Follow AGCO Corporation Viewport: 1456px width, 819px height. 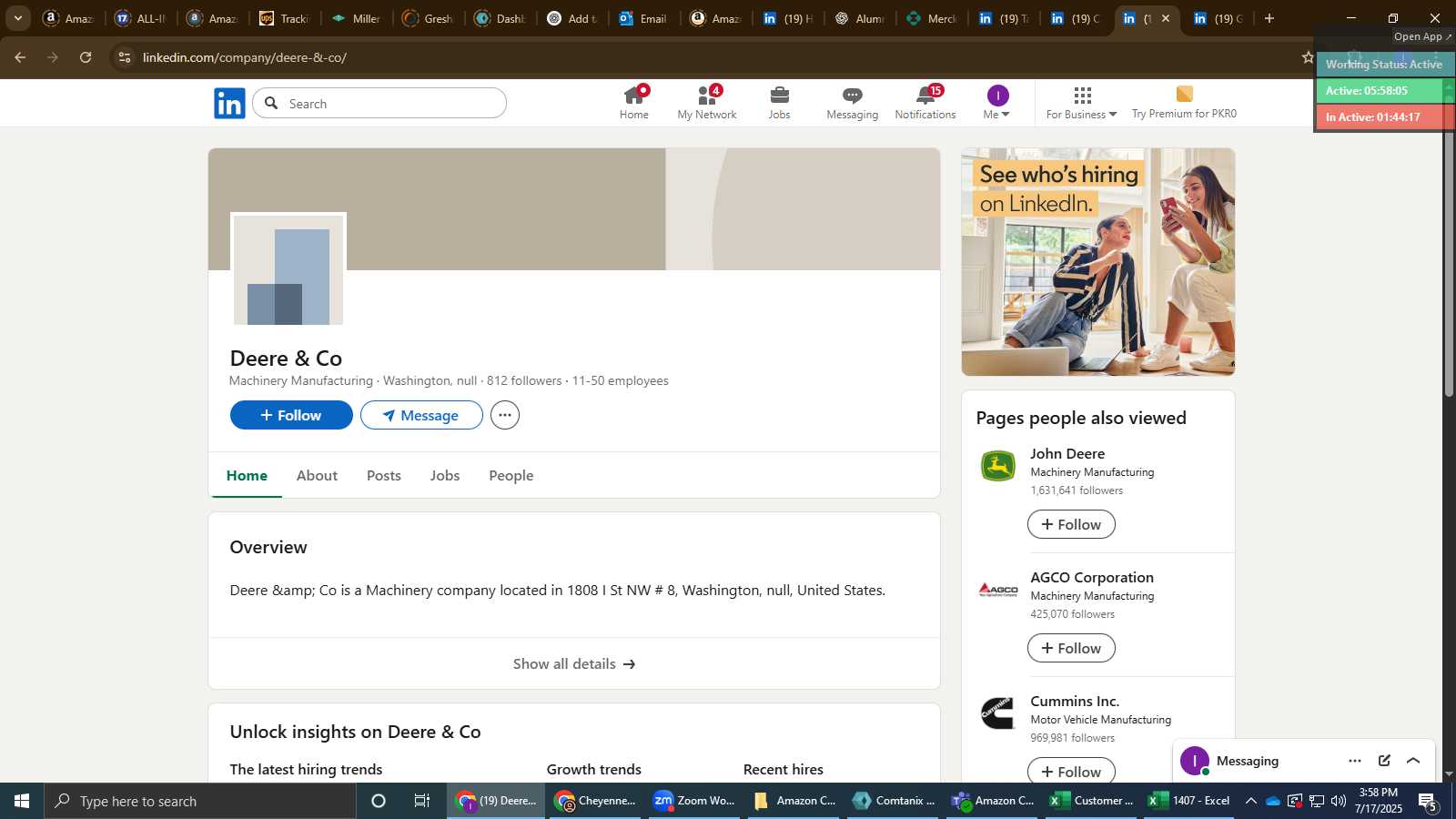(x=1071, y=648)
